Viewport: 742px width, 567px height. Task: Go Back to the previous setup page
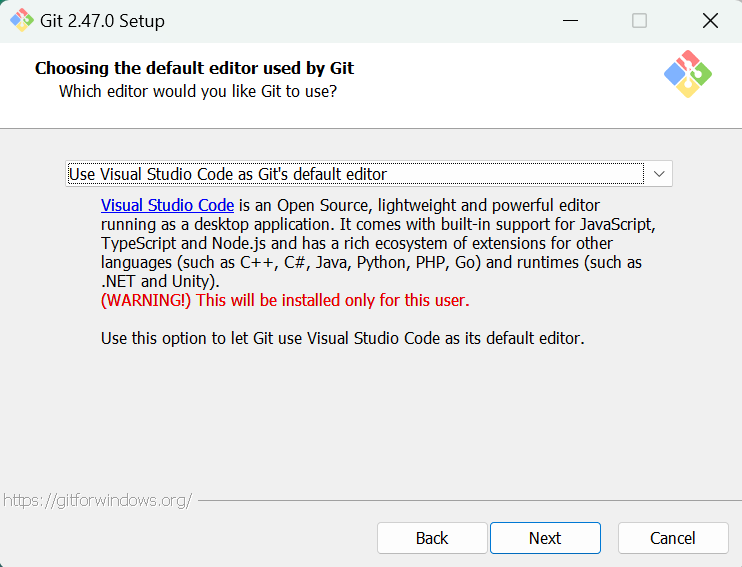tap(432, 538)
